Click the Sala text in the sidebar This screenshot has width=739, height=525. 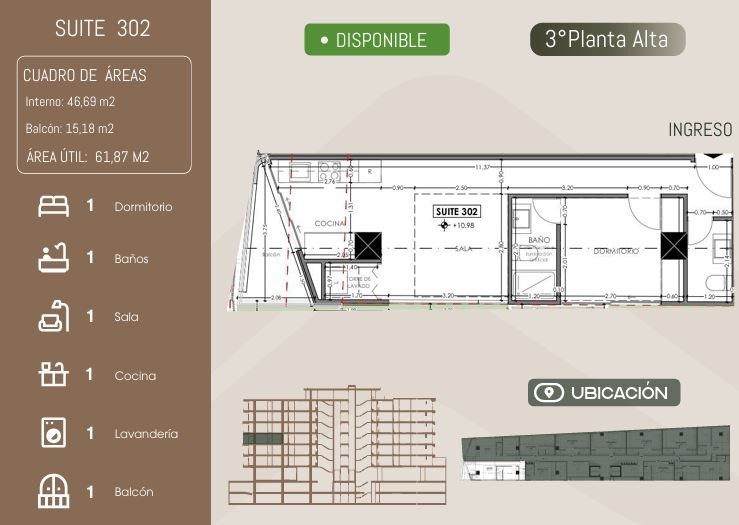coord(126,317)
